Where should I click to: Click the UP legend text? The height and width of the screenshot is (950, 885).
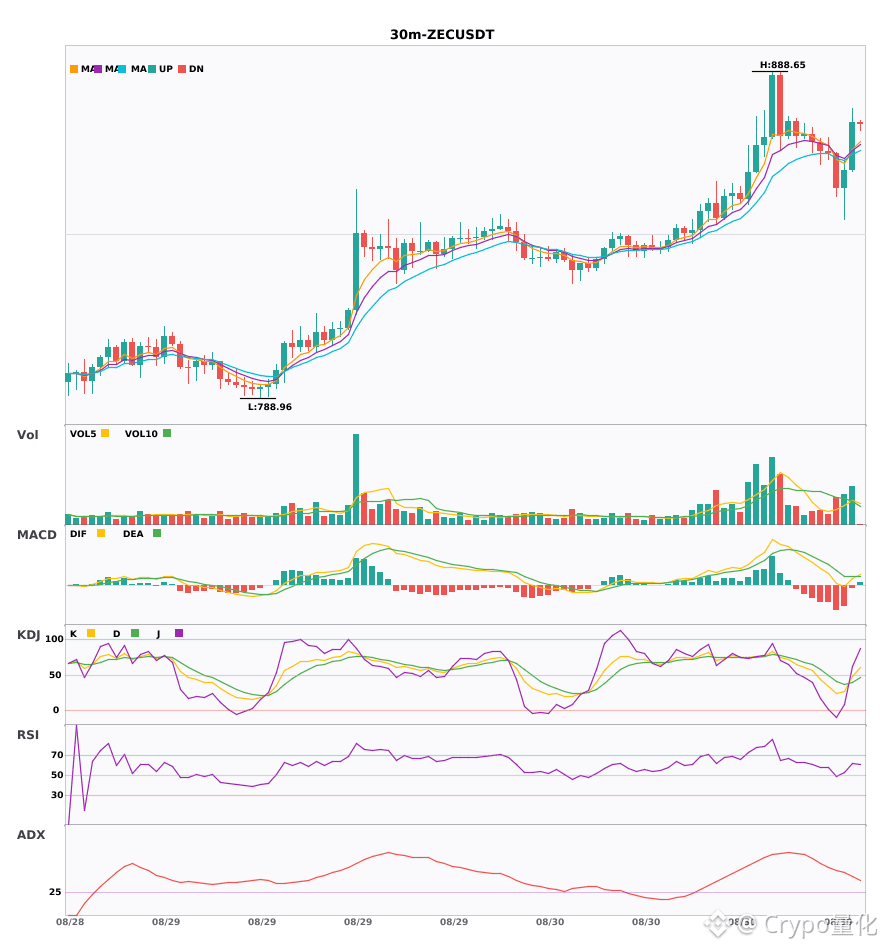point(165,69)
